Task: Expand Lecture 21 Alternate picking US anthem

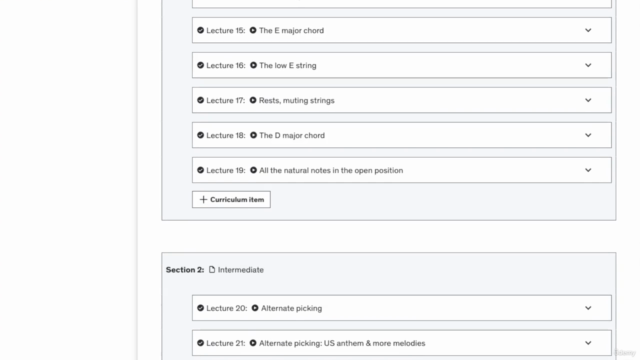Action: [588, 343]
